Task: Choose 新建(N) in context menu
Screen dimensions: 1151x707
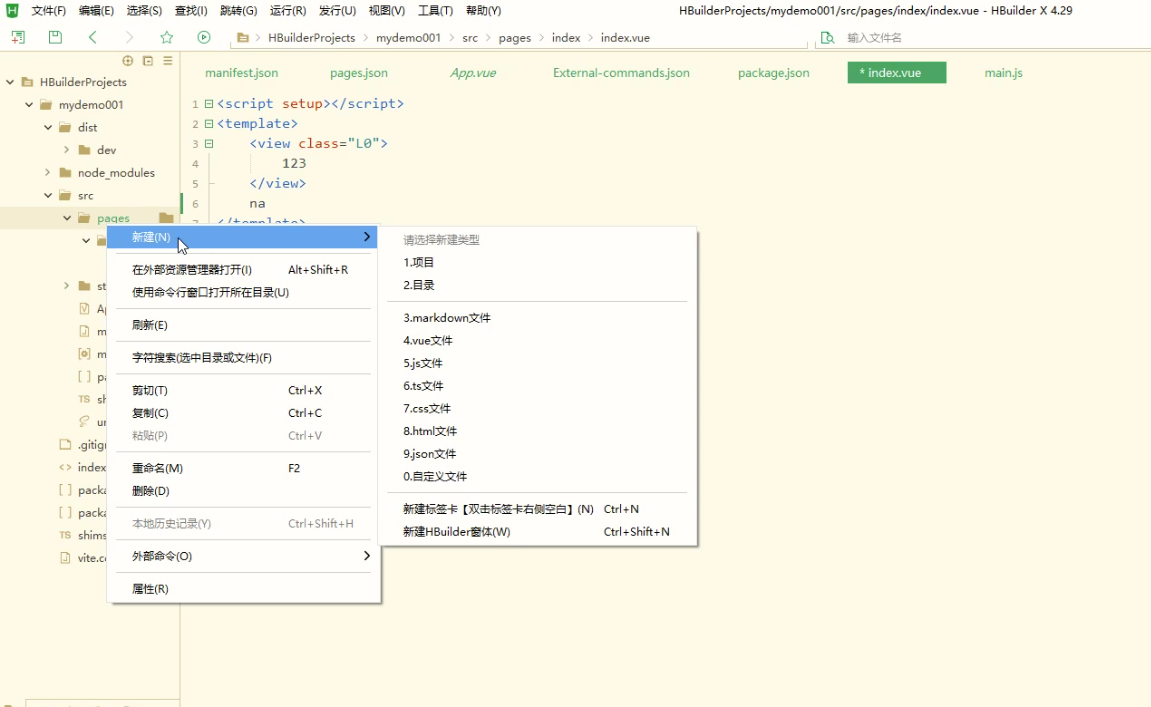Action: click(x=244, y=237)
